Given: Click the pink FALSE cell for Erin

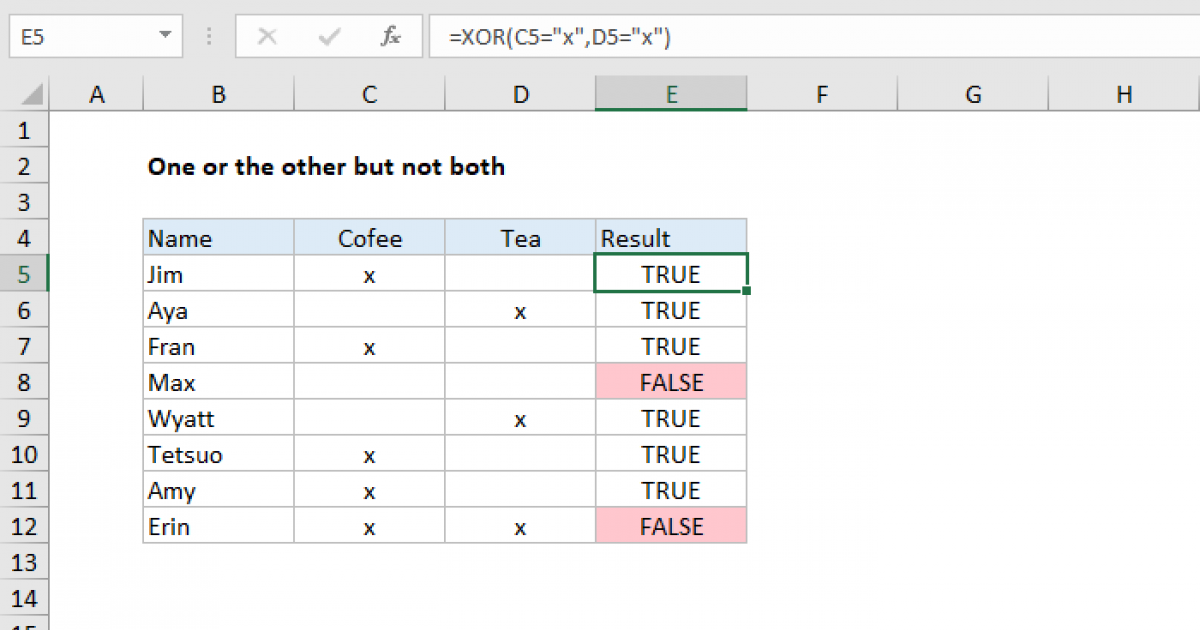Looking at the screenshot, I should [671, 527].
